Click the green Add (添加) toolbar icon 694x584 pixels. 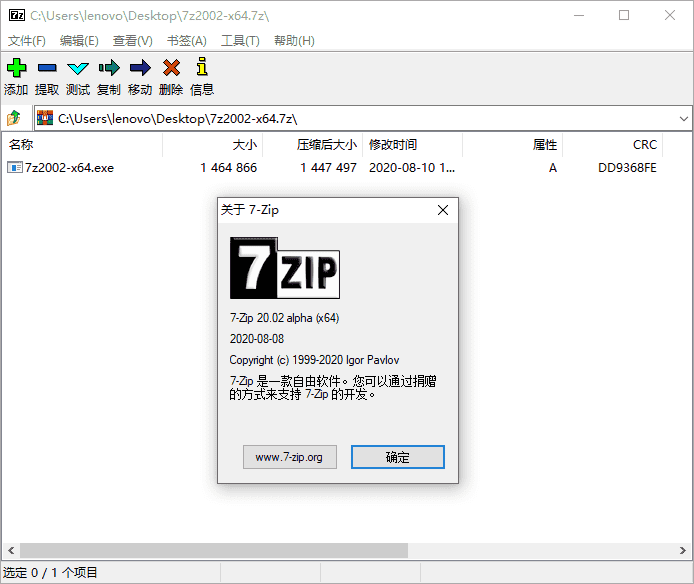16,68
